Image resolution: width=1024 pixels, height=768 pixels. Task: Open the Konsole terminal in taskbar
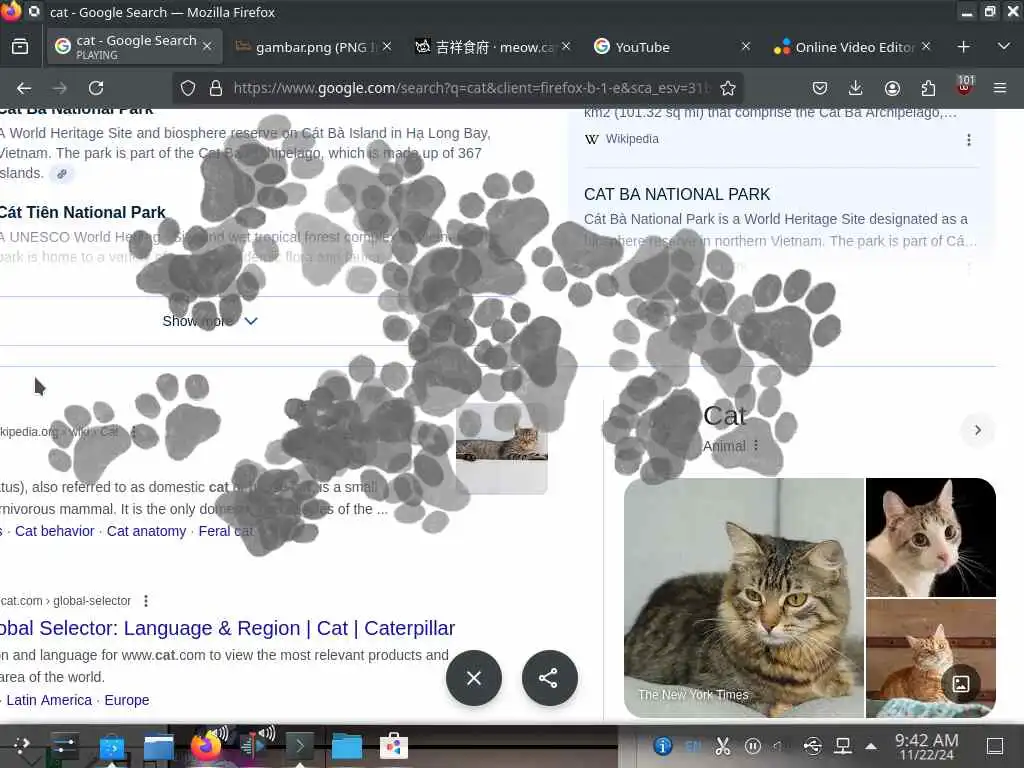pos(299,745)
